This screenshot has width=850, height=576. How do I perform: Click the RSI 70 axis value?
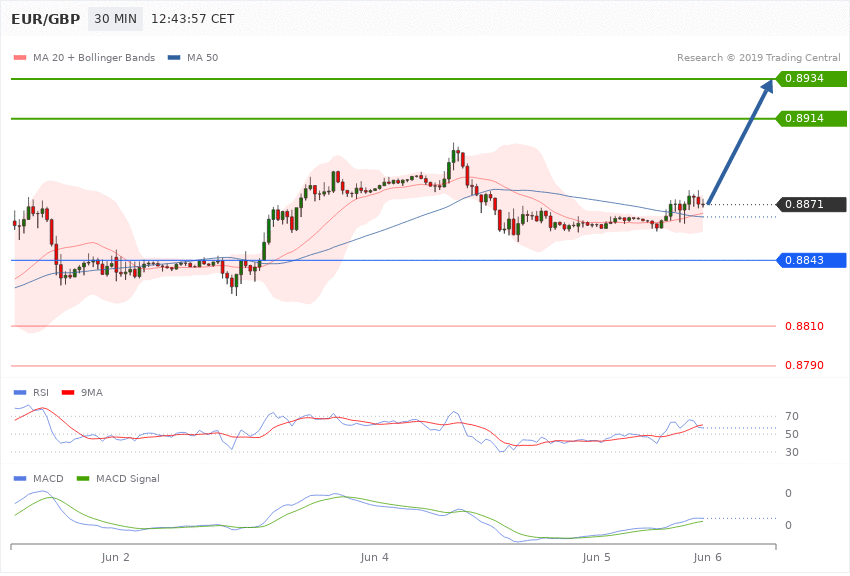pyautogui.click(x=792, y=416)
